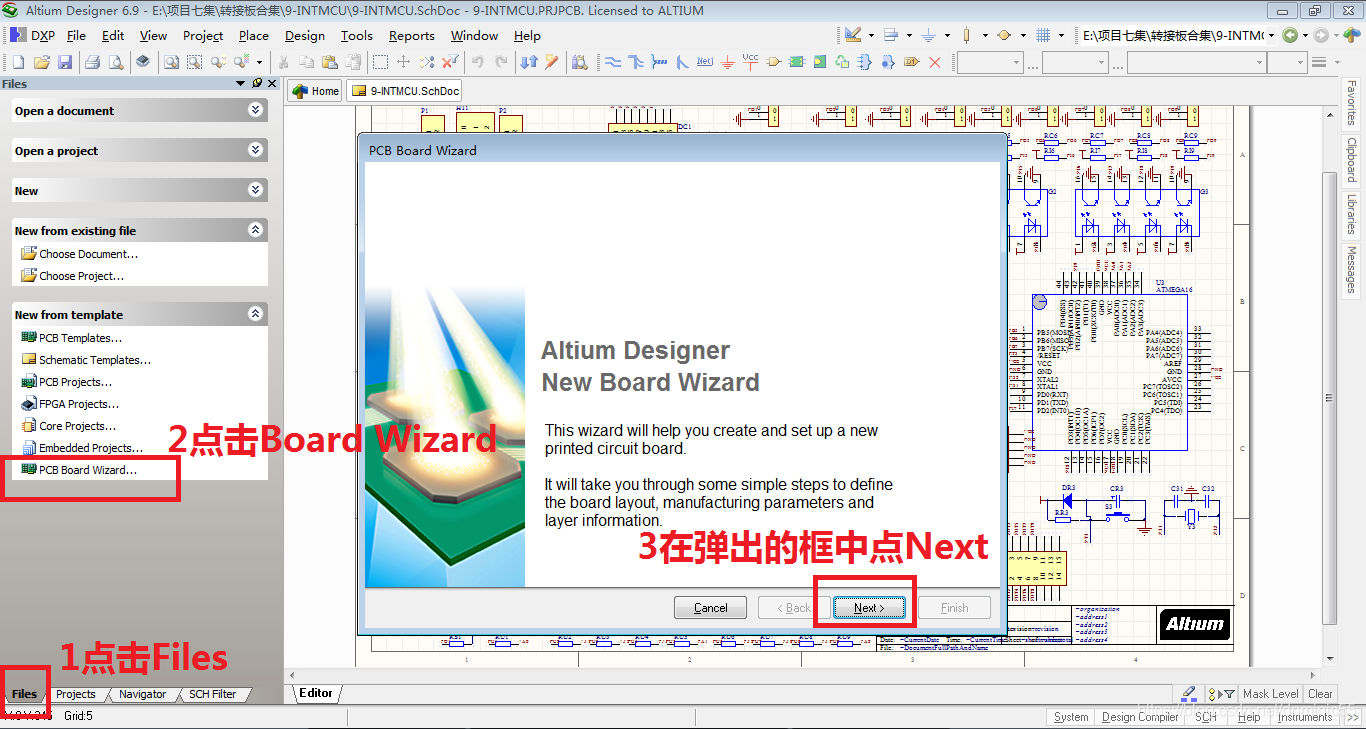Click the Move Selection cross-arrows icon
1366x729 pixels.
[x=403, y=62]
